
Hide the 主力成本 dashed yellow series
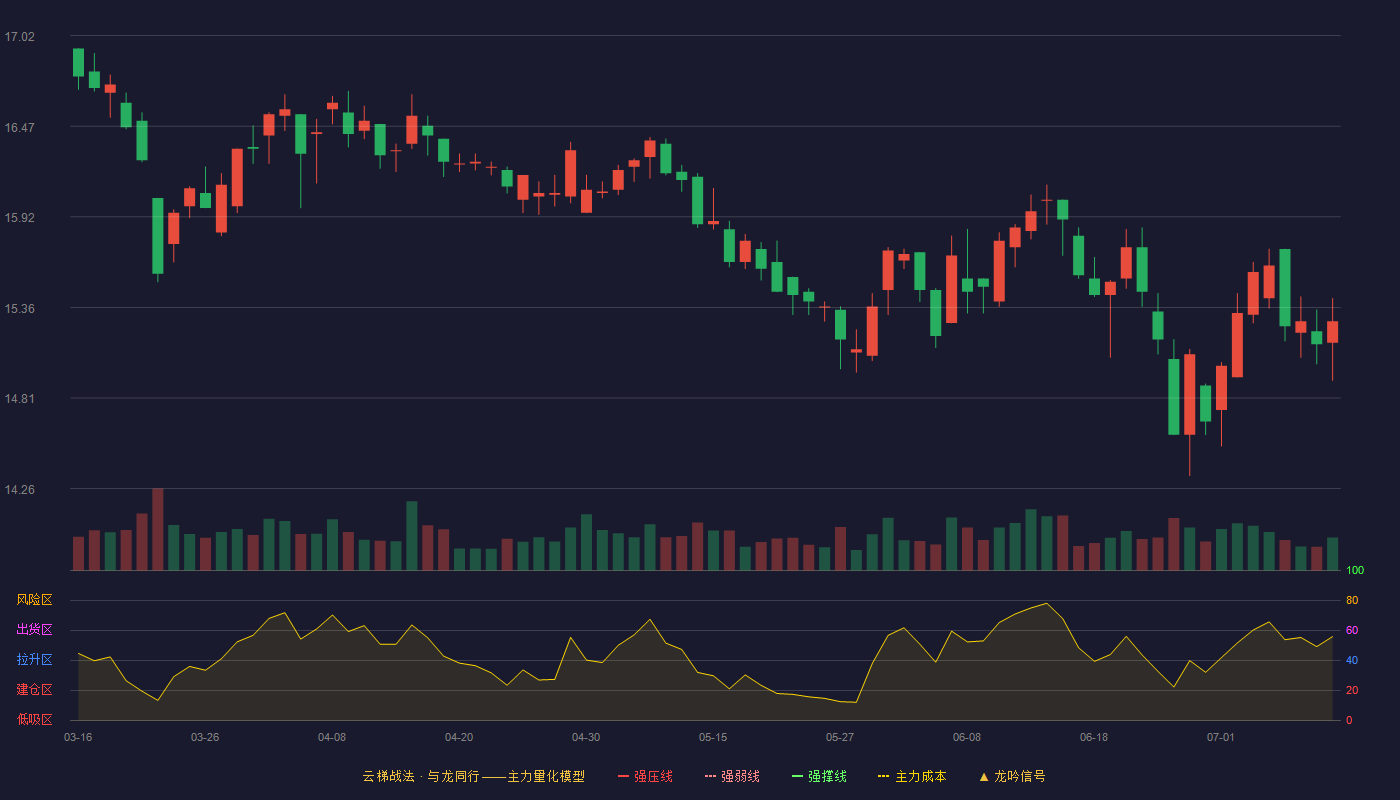tap(912, 776)
